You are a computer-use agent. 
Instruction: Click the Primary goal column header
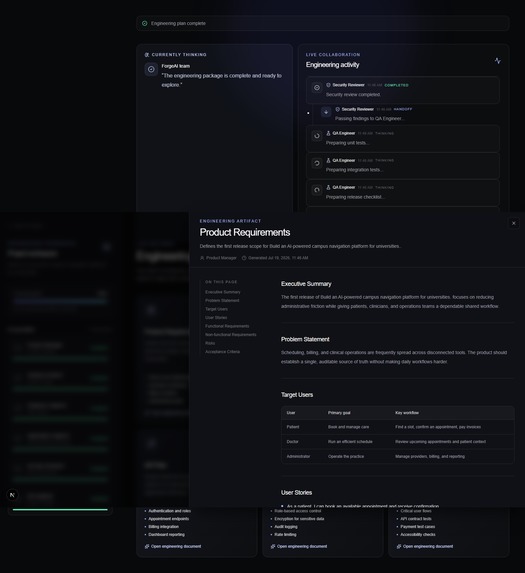coord(339,413)
